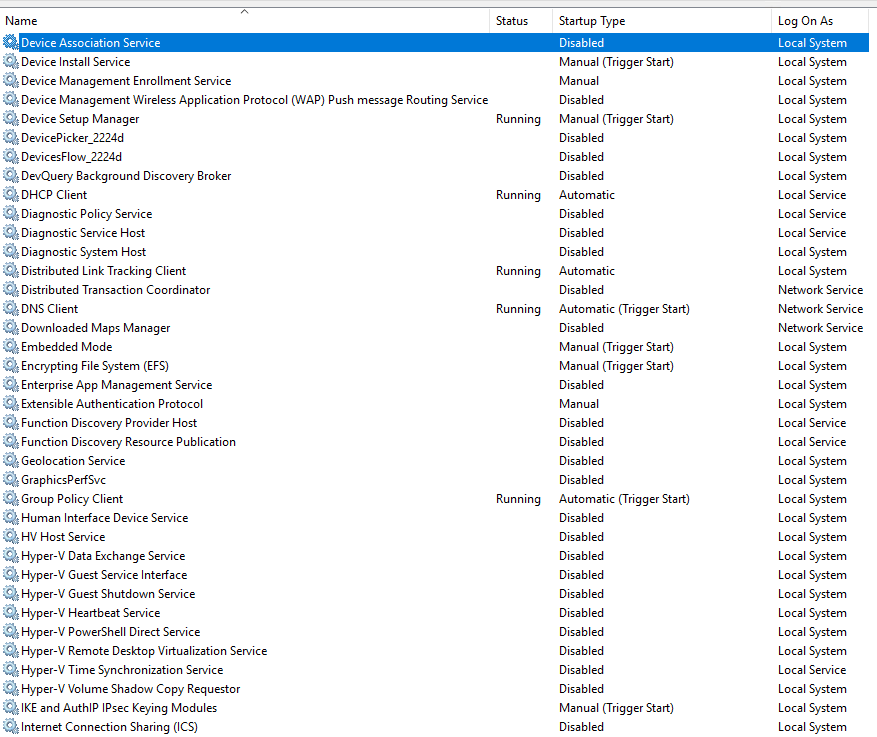Select Hyper-V Guest Shutdown Service

(x=108, y=594)
